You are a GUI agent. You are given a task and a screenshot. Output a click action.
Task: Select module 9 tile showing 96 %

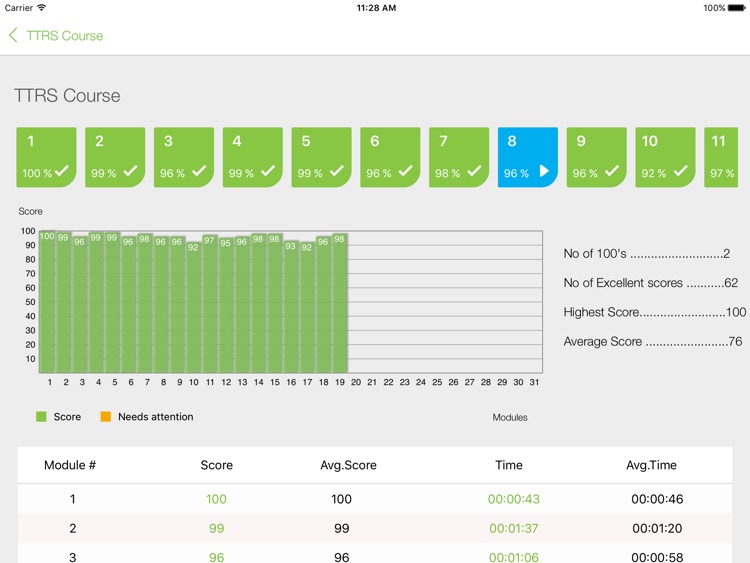[x=596, y=157]
